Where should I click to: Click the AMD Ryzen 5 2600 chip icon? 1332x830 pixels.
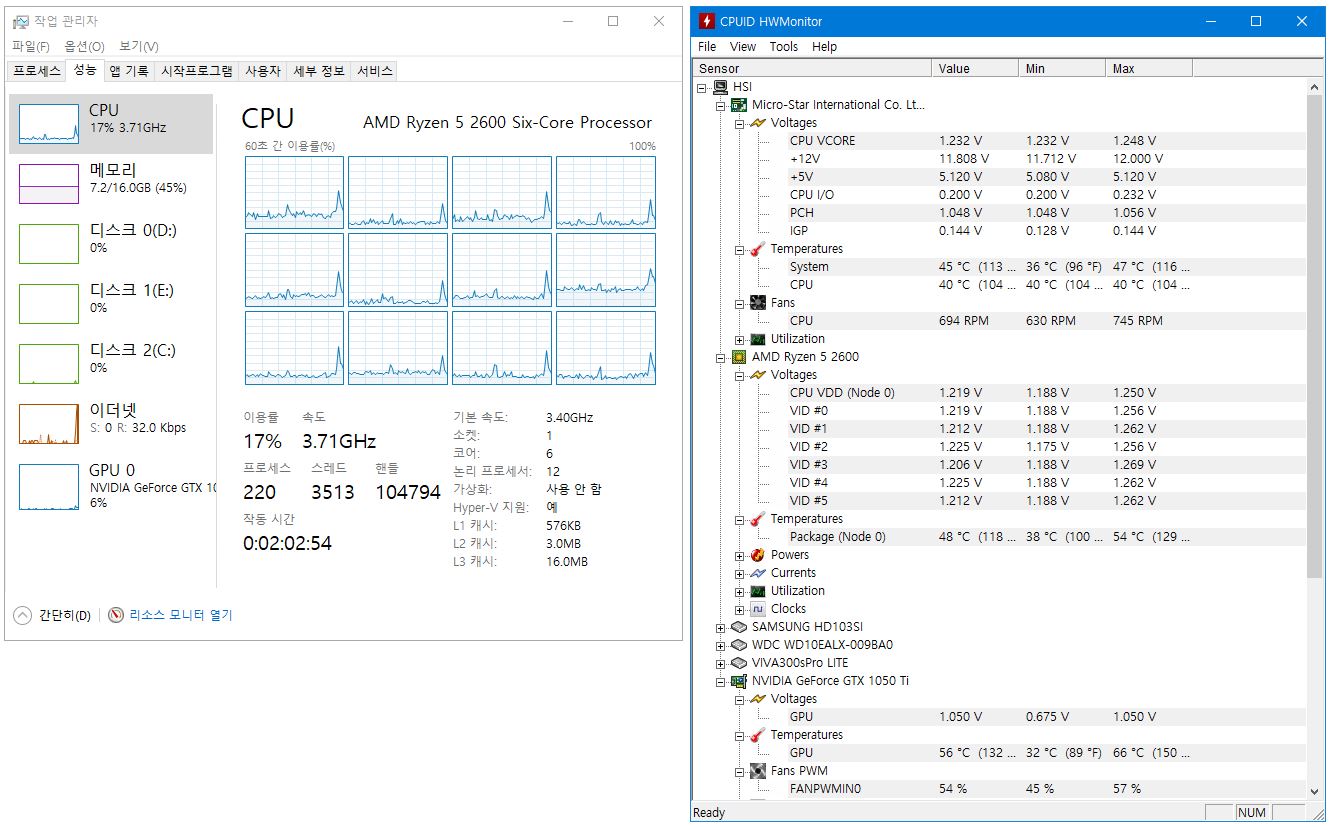point(739,357)
